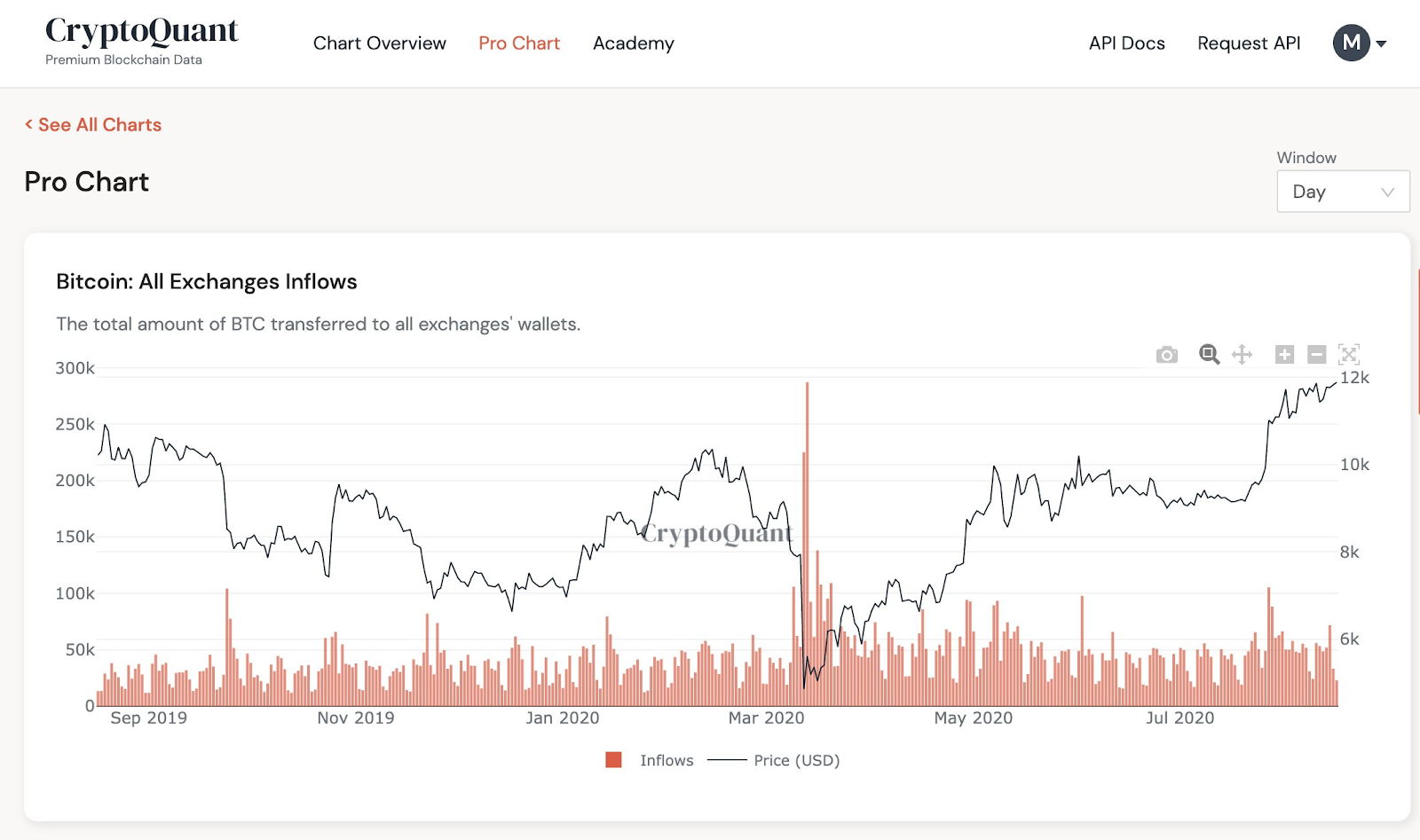Select the zoom box magnifier tool
Viewport: 1420px width, 840px height.
coord(1209,355)
